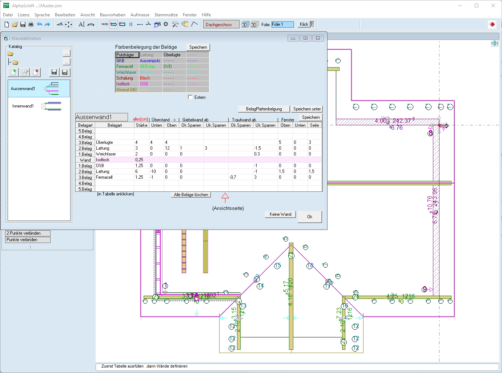Click the roof angle icon in toolbar
The height and width of the screenshot is (373, 502).
[x=194, y=24]
